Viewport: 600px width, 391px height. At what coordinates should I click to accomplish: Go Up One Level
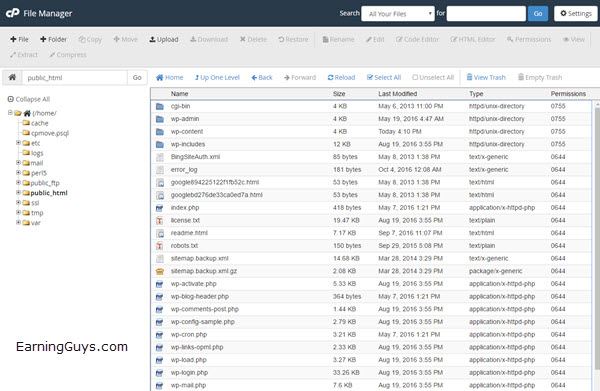click(x=217, y=78)
